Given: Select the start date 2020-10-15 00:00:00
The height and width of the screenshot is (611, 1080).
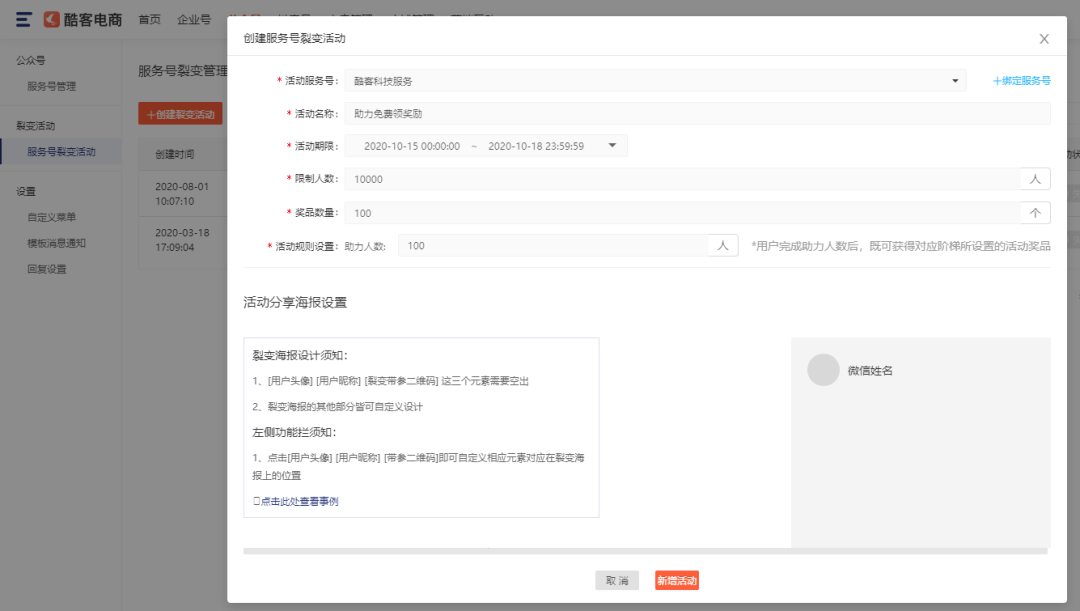Looking at the screenshot, I should [x=412, y=146].
